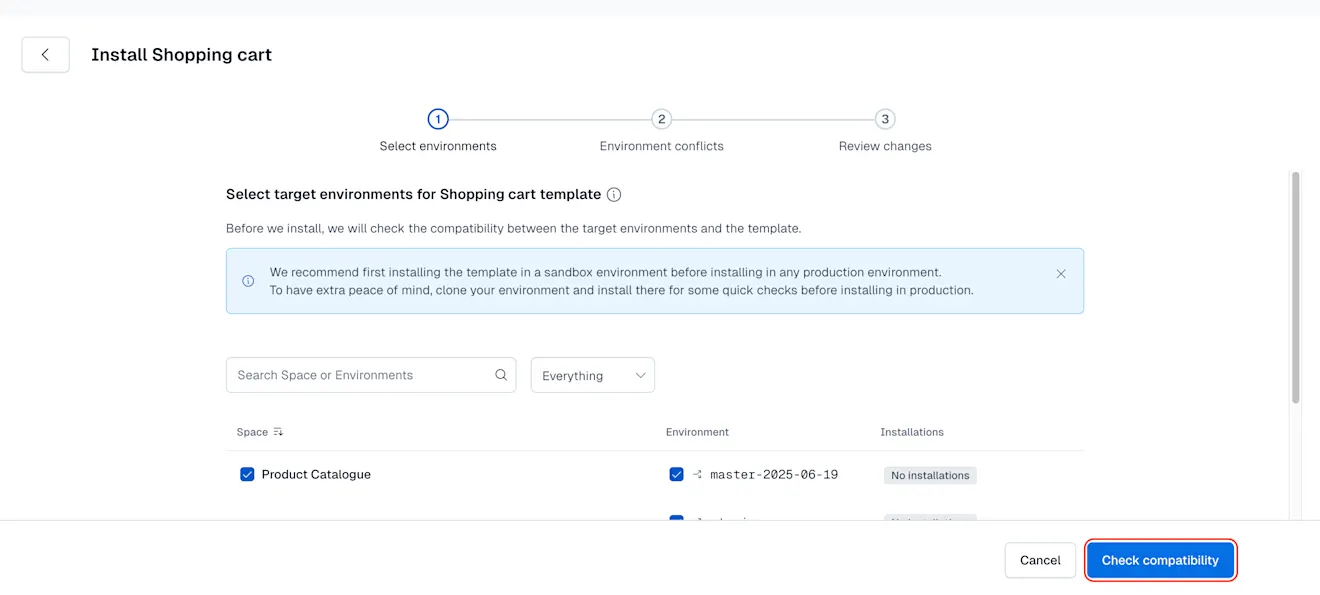Screen dimensions: 1320x595
Task: Click the step 3 circle indicator
Action: (884, 118)
